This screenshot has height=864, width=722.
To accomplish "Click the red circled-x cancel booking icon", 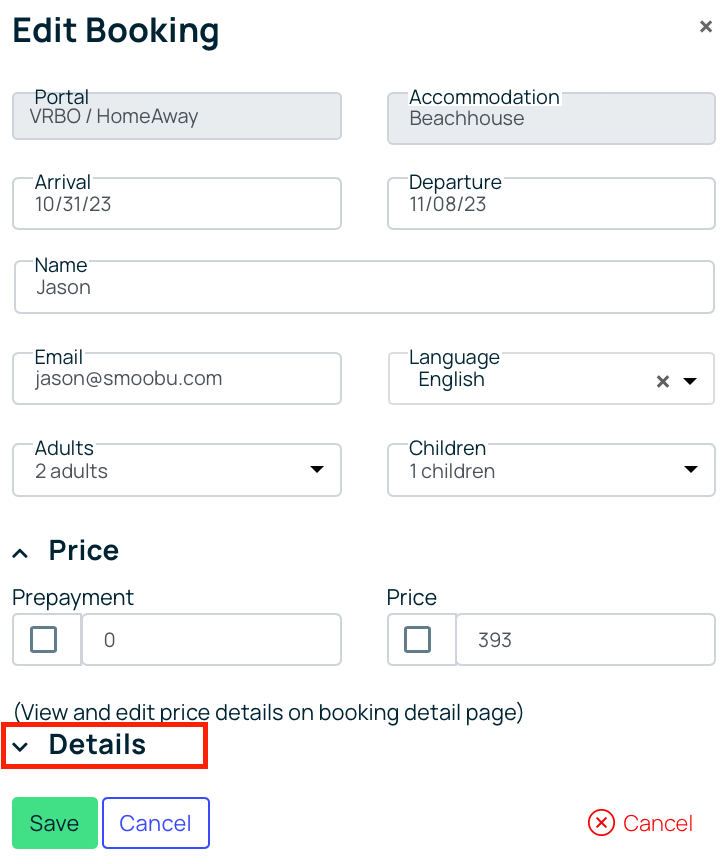I will [x=601, y=823].
